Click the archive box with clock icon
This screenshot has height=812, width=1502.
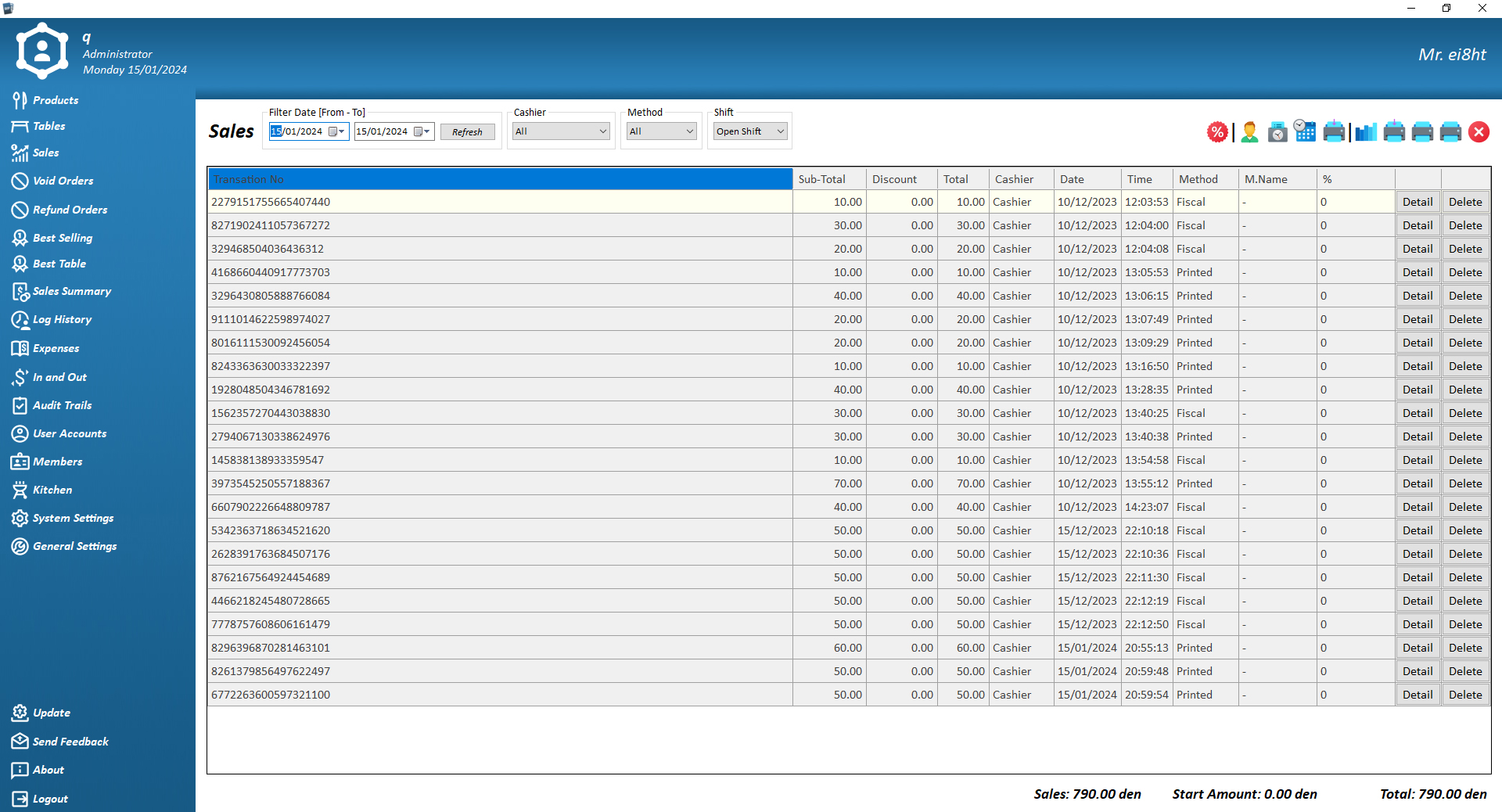[1277, 132]
